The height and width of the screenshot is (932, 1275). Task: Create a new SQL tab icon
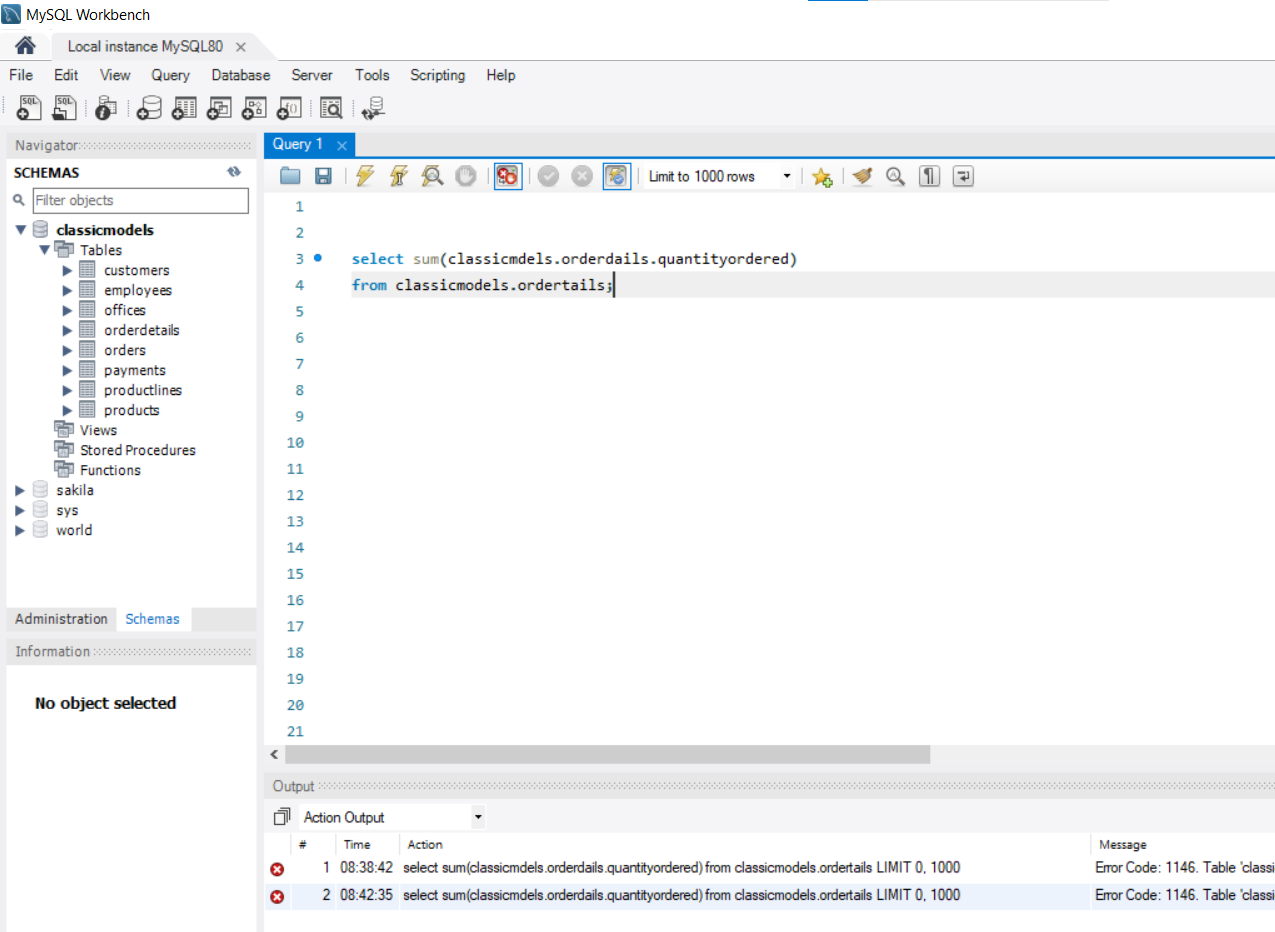click(29, 108)
